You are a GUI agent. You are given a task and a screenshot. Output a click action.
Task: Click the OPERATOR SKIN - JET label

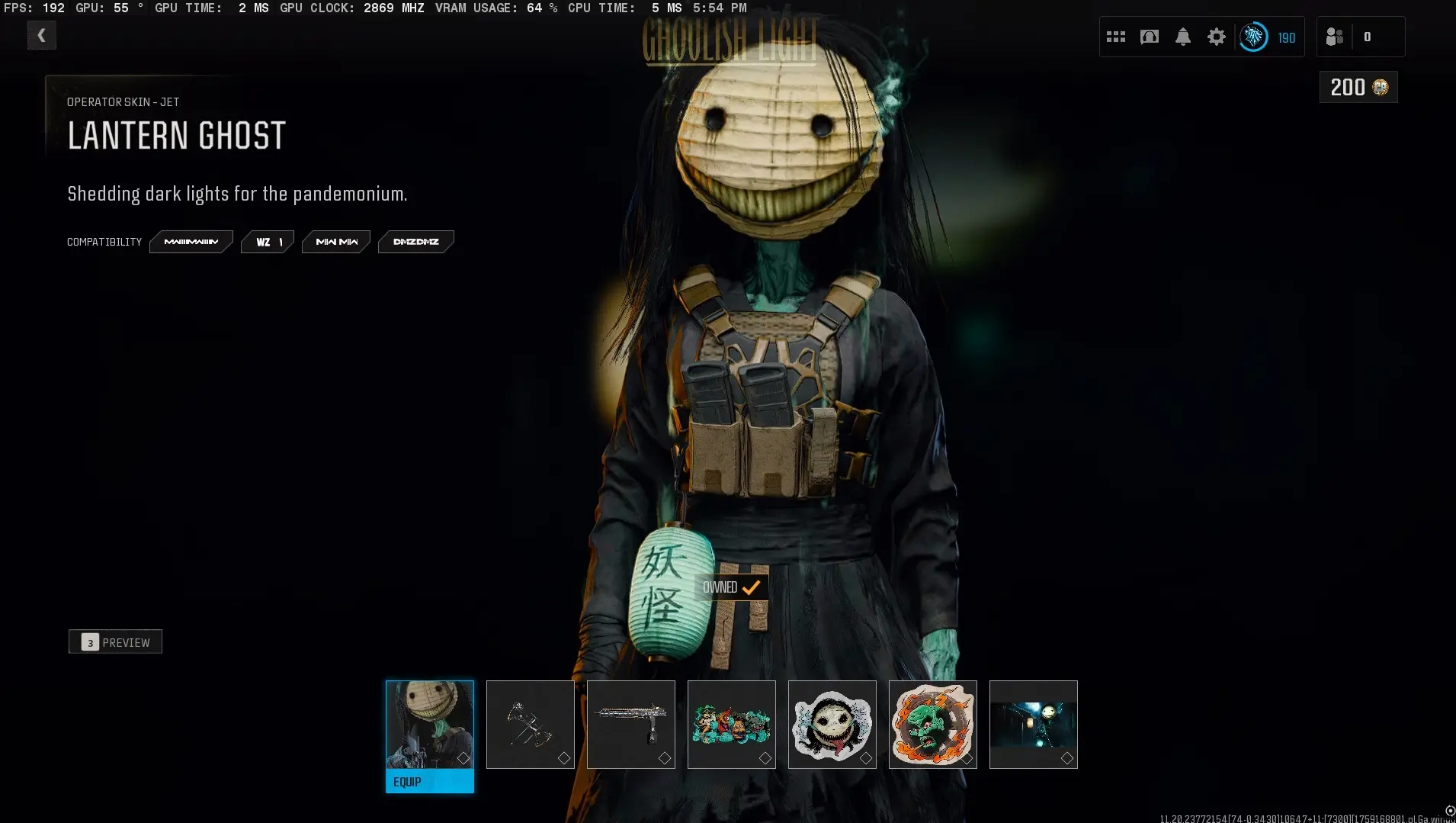coord(123,102)
